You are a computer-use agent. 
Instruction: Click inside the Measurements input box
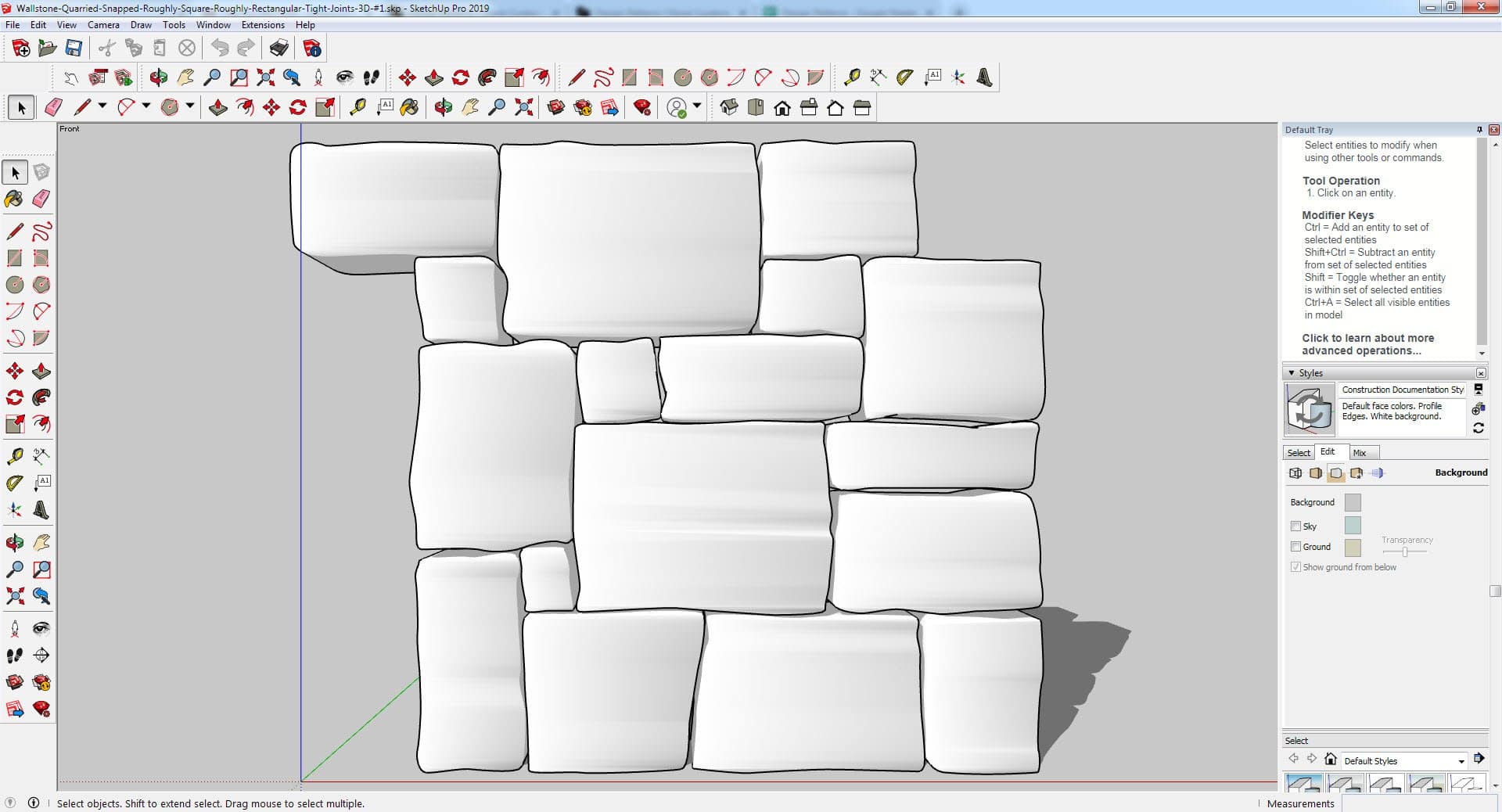1420,803
